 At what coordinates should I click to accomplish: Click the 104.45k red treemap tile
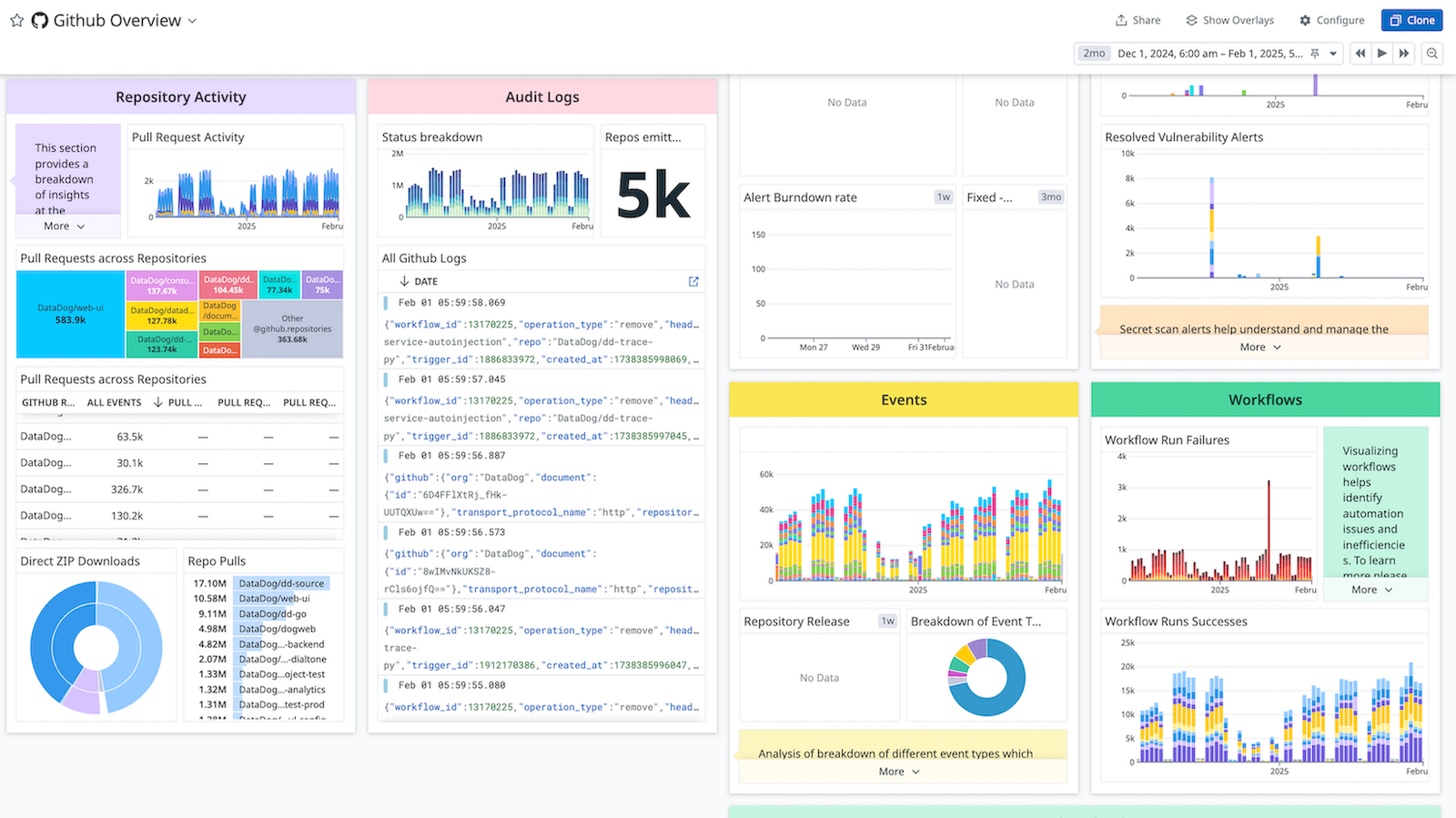pyautogui.click(x=228, y=285)
